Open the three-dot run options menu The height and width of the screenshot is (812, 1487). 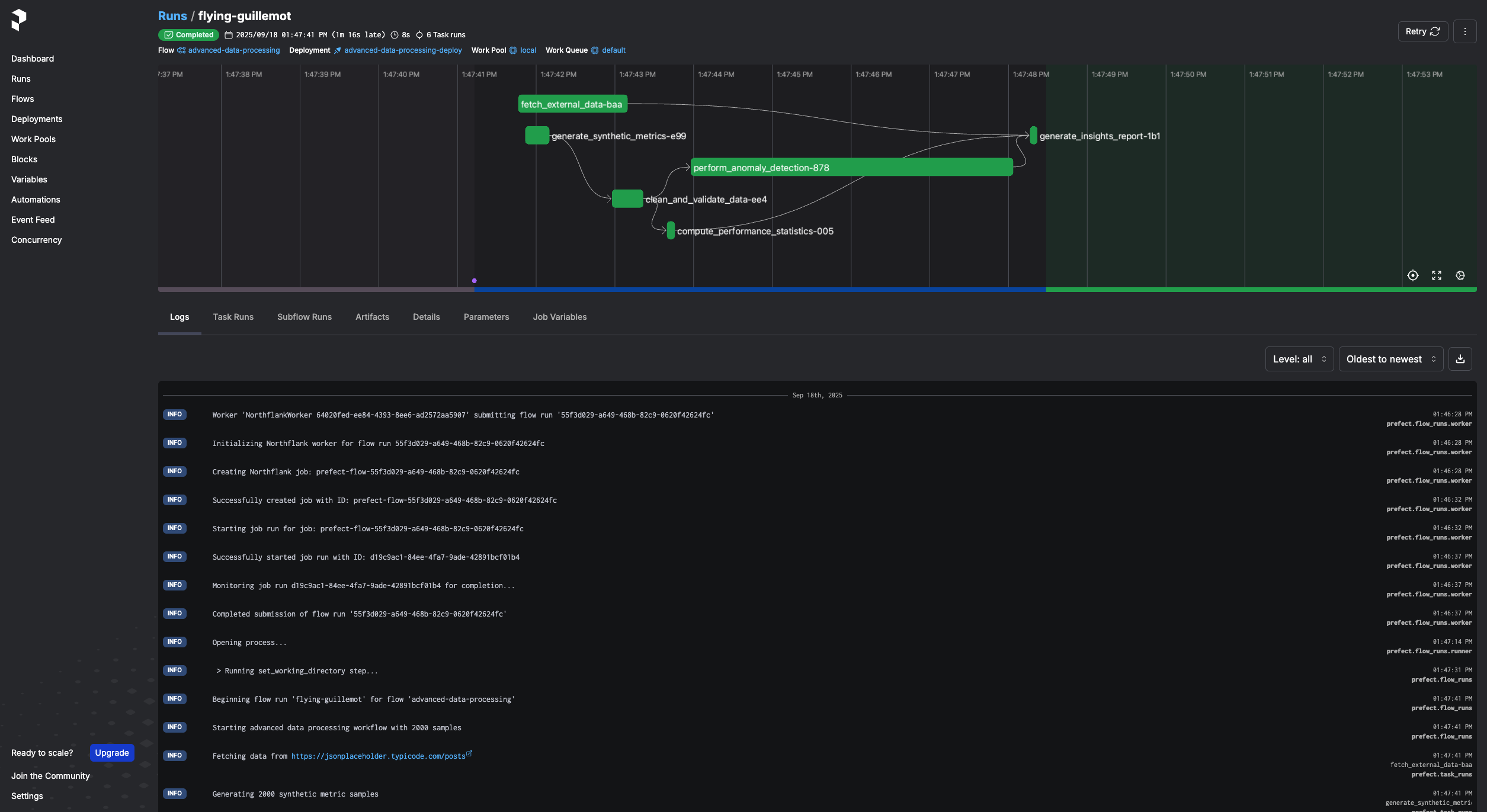[1464, 31]
